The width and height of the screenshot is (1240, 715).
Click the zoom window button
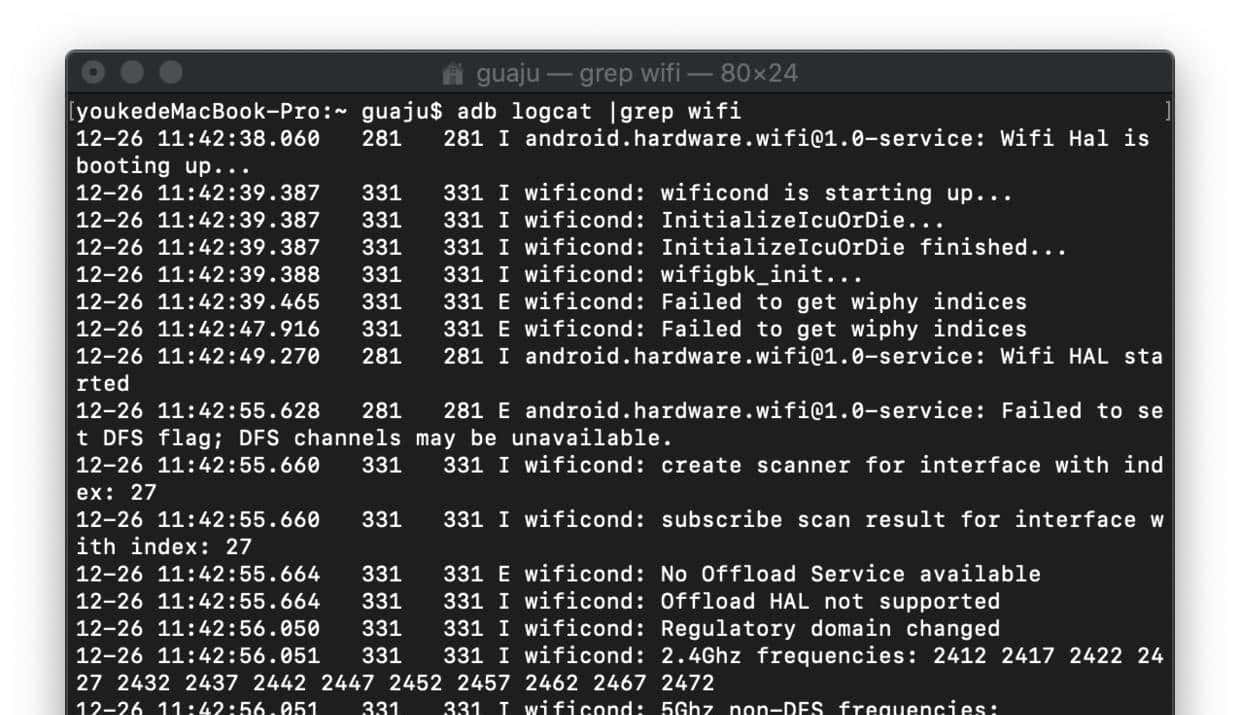tap(171, 72)
